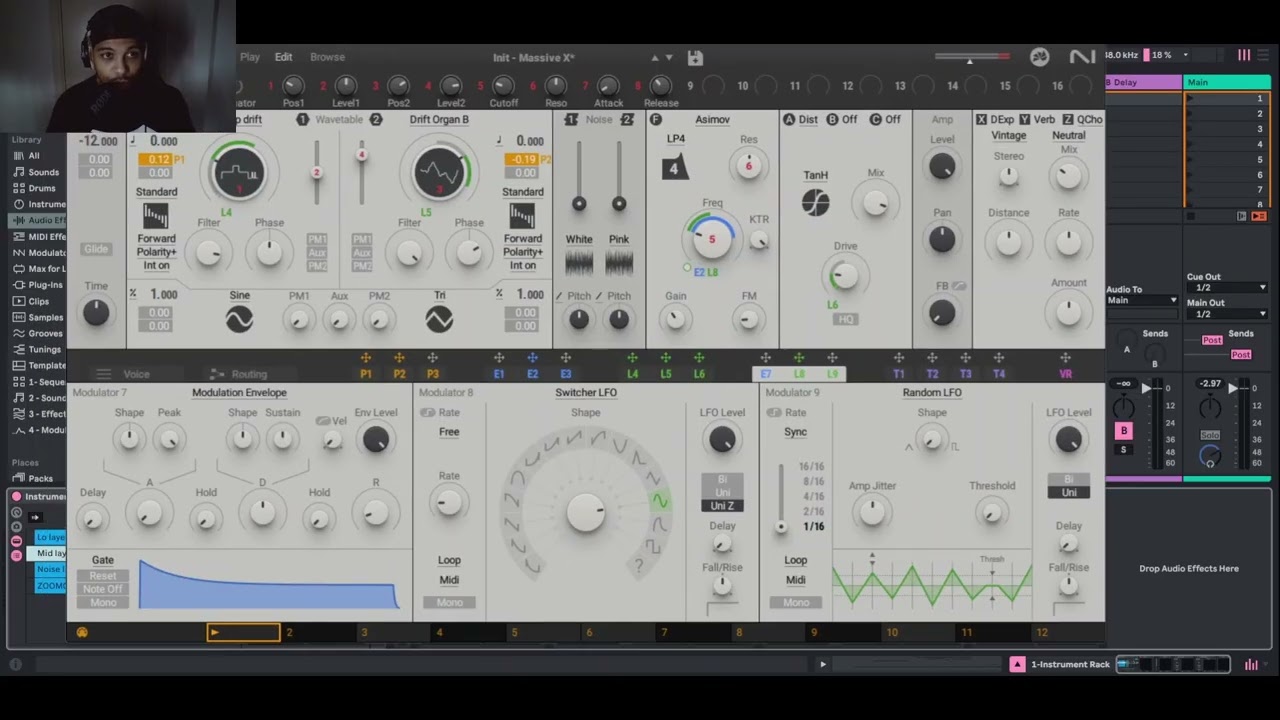Click the red Stop All Clips button
The image size is (1280, 720).
(1259, 216)
